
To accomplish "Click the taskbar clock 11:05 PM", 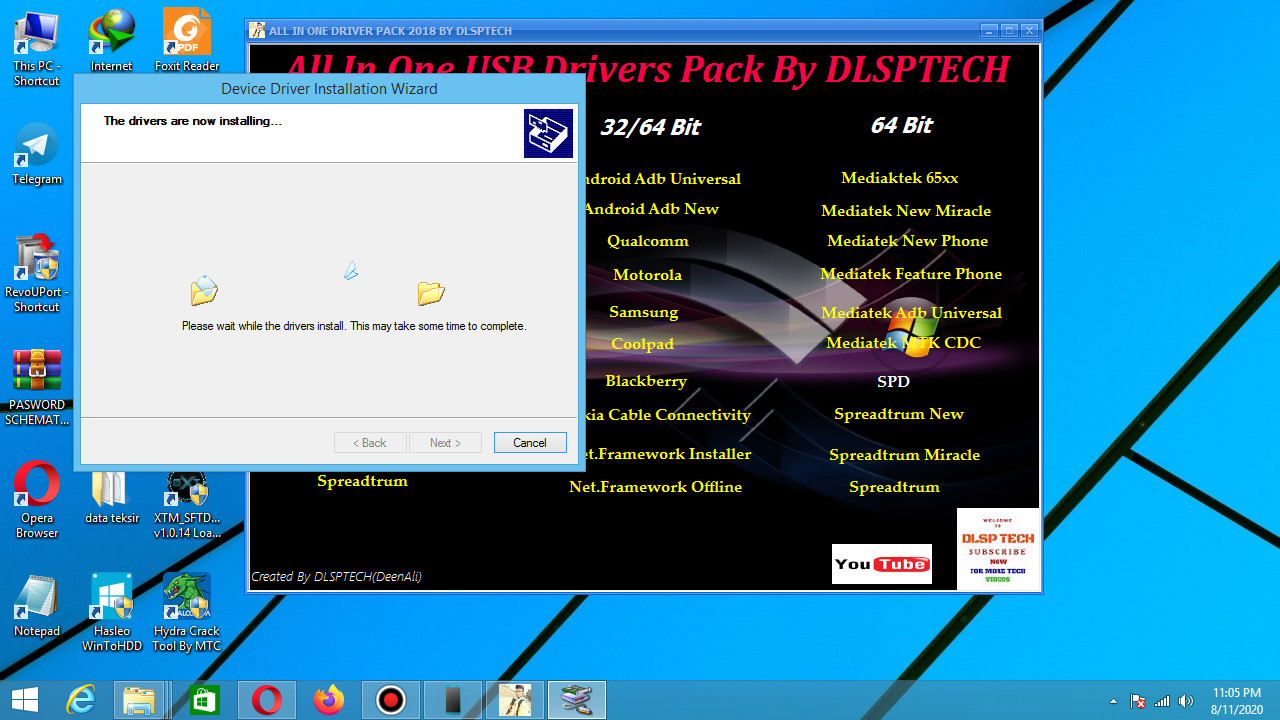I will point(1236,700).
